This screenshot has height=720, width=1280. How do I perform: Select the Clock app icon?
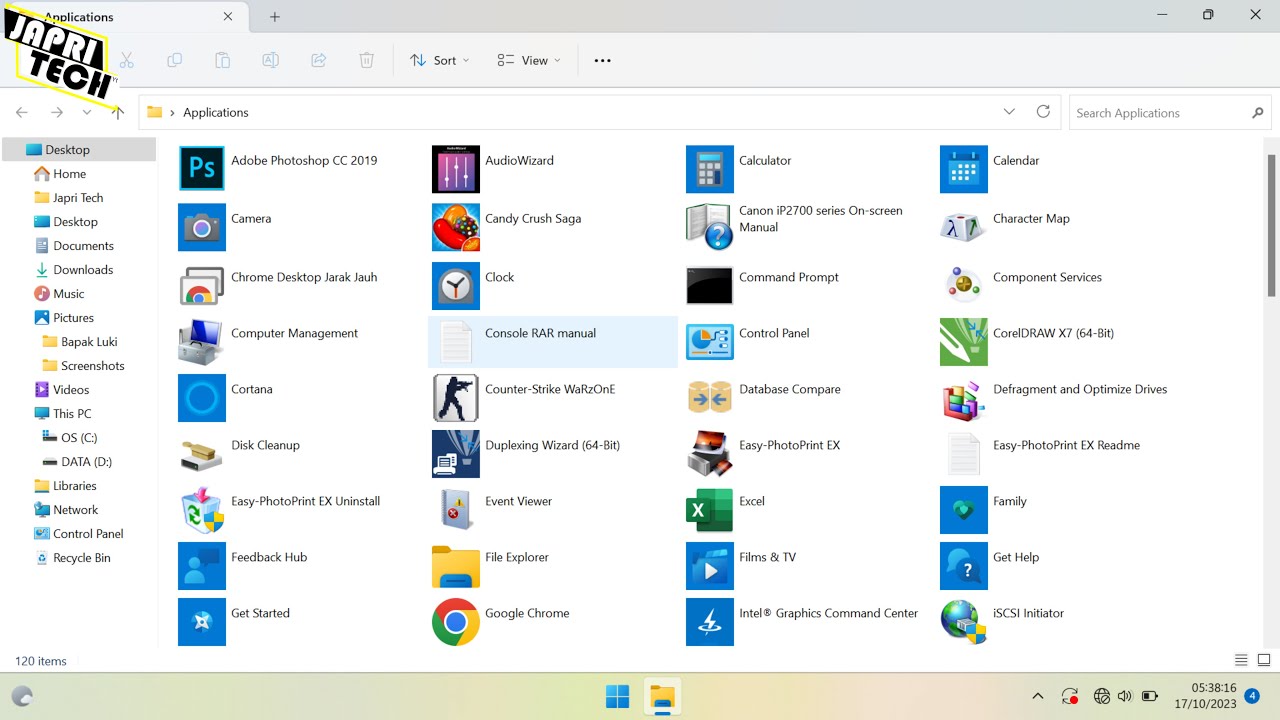point(456,286)
